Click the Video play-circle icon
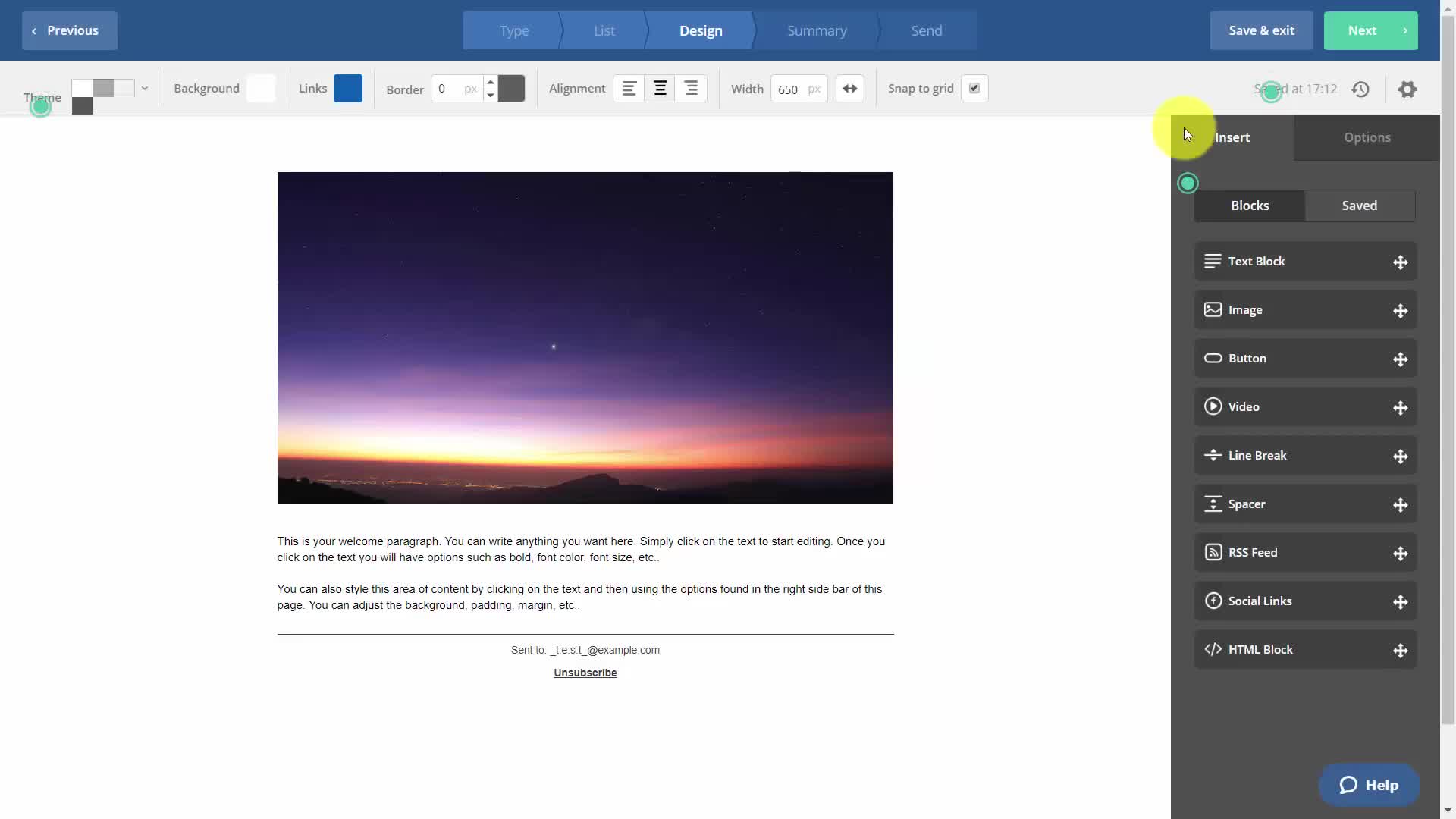 pos(1213,406)
